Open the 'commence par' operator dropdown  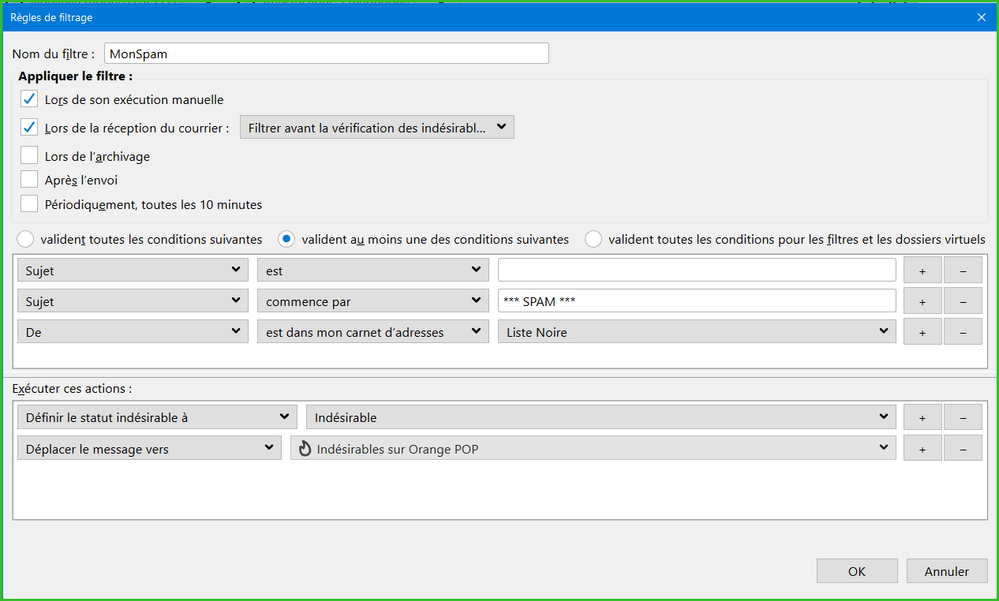(373, 302)
